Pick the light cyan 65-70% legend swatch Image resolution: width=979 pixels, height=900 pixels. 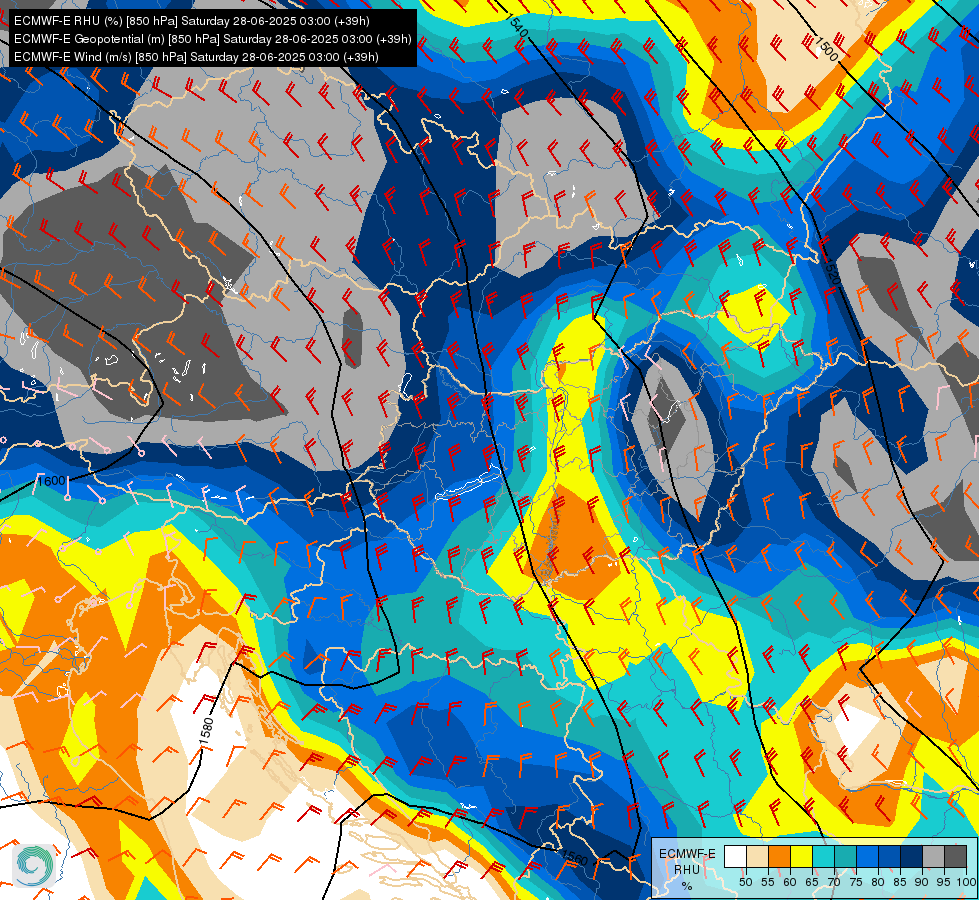tap(824, 856)
